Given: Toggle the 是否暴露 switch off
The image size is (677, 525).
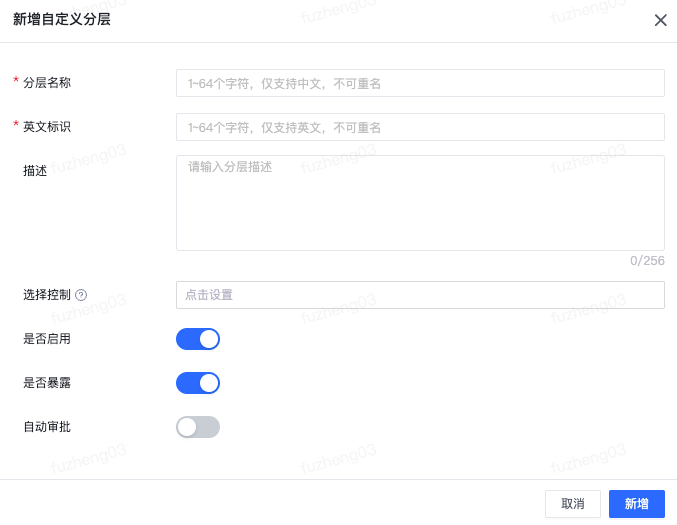Looking at the screenshot, I should coord(198,383).
